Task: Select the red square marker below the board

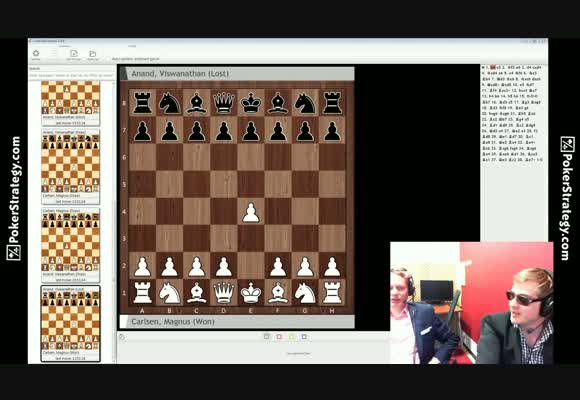Action: point(279,336)
